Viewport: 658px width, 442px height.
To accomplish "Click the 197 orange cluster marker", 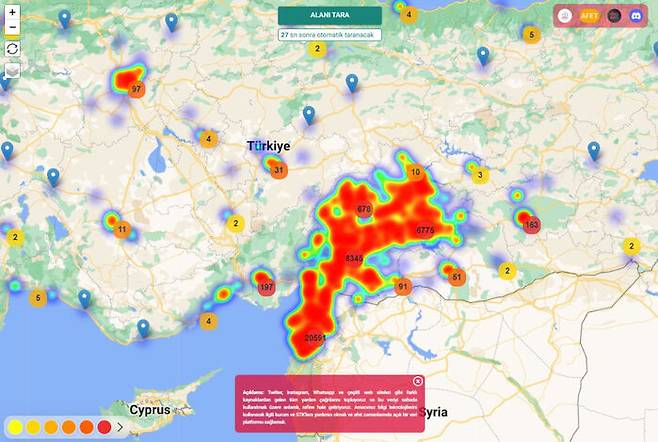I will pyautogui.click(x=266, y=287).
